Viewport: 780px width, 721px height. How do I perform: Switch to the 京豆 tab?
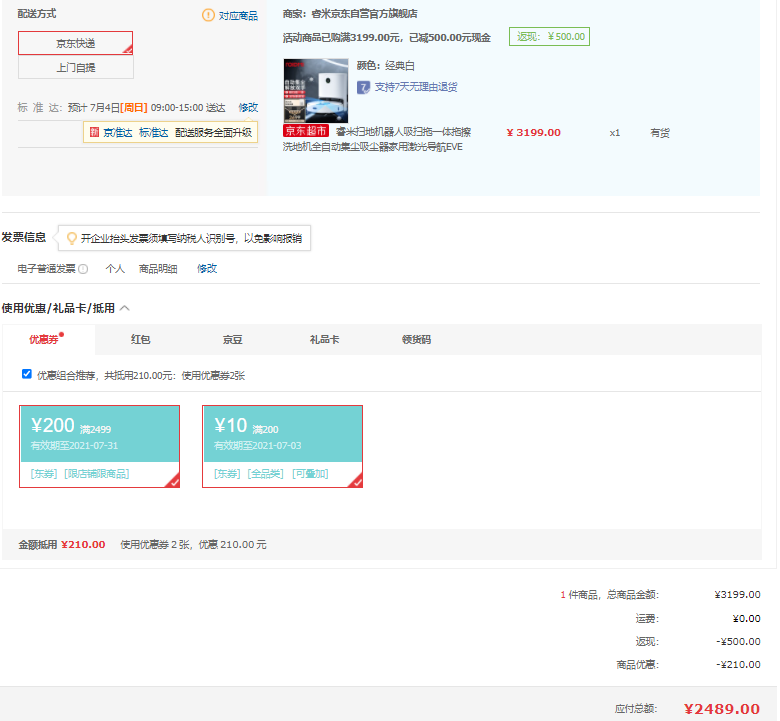coord(232,339)
